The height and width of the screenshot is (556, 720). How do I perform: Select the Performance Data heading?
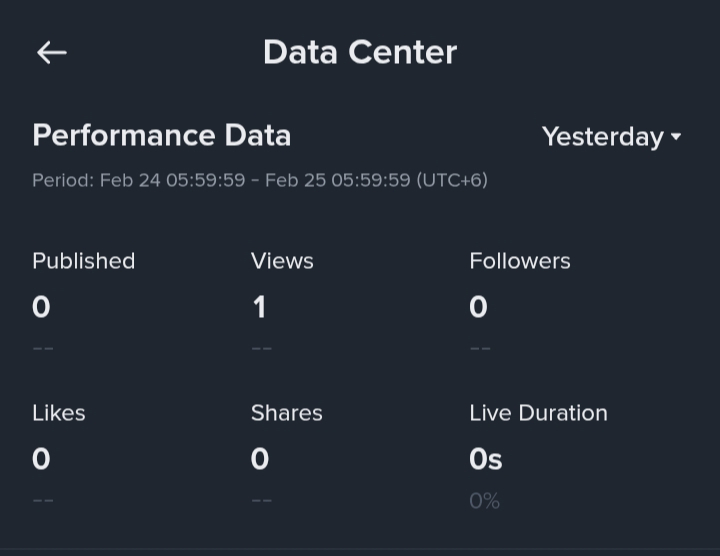(x=161, y=136)
